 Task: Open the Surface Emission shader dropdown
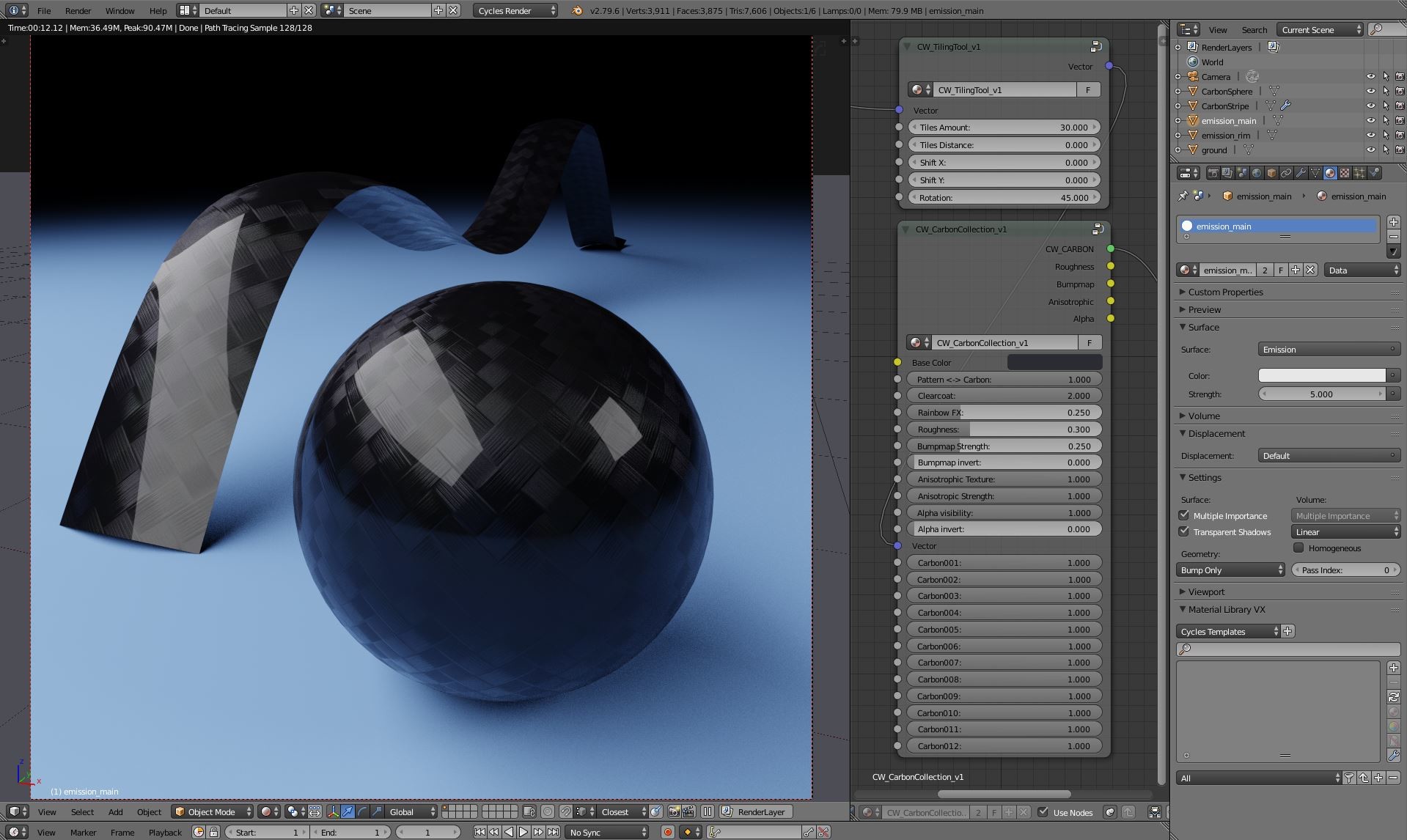[x=1329, y=350]
